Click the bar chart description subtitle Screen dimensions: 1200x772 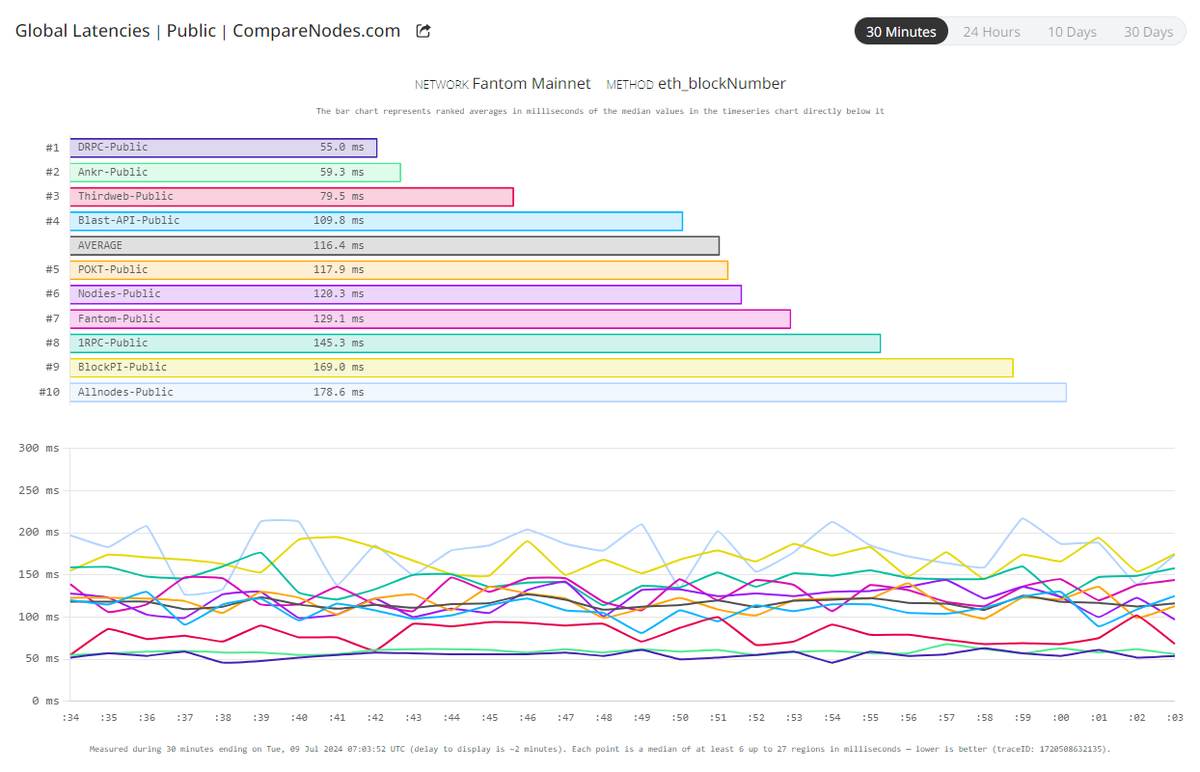tap(600, 111)
